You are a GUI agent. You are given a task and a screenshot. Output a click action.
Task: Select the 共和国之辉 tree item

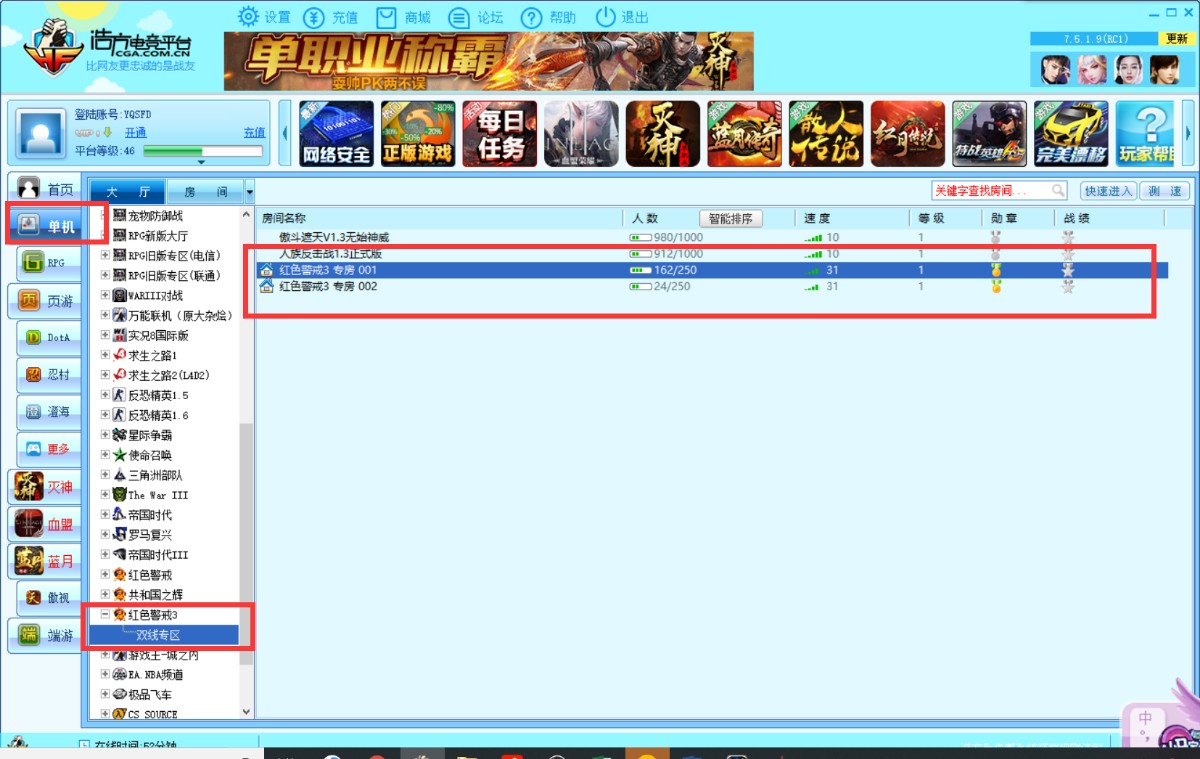click(x=156, y=595)
